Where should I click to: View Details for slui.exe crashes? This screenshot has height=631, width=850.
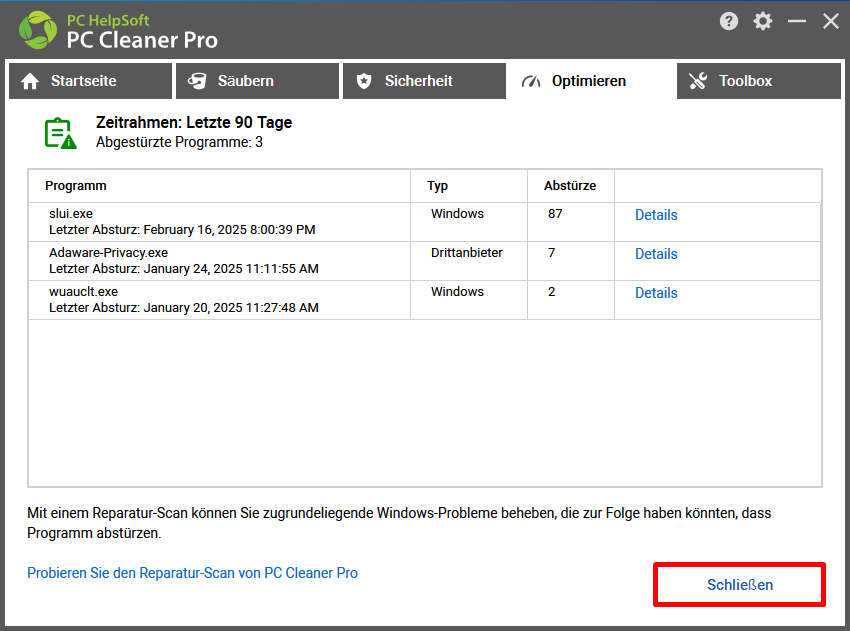pyautogui.click(x=656, y=215)
